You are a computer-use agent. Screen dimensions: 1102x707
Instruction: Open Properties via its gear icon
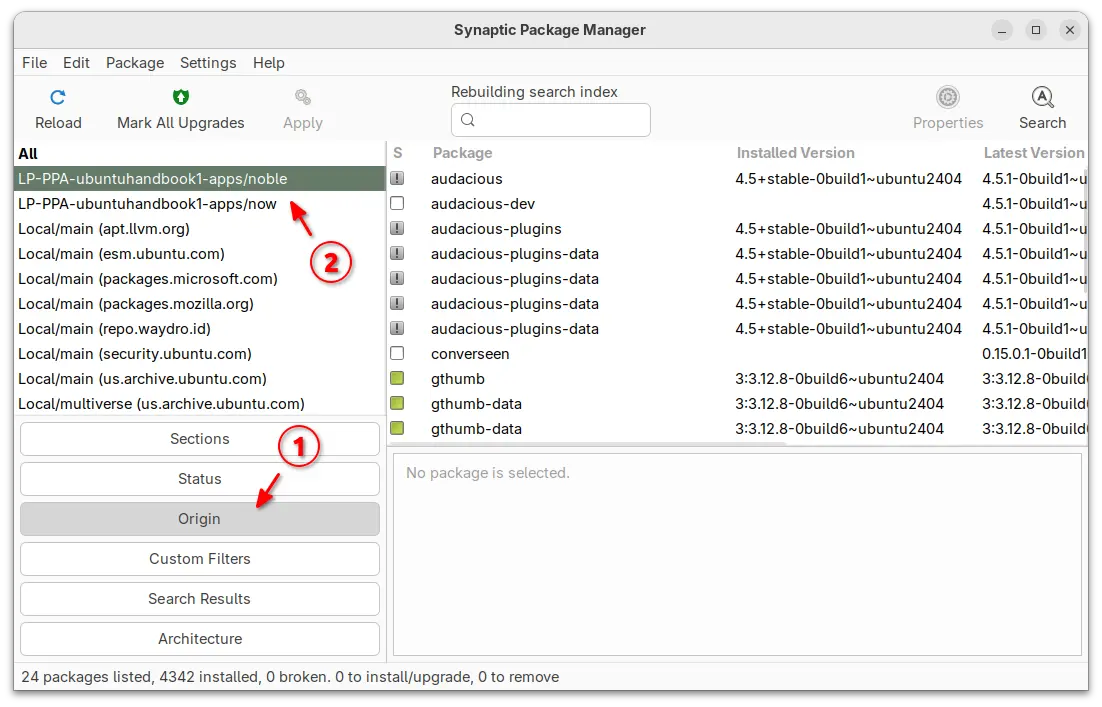pos(947,97)
